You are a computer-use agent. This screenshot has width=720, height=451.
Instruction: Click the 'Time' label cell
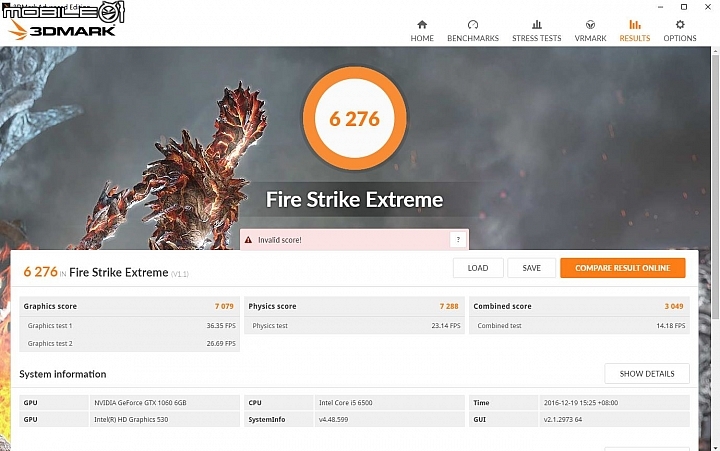[x=503, y=403]
